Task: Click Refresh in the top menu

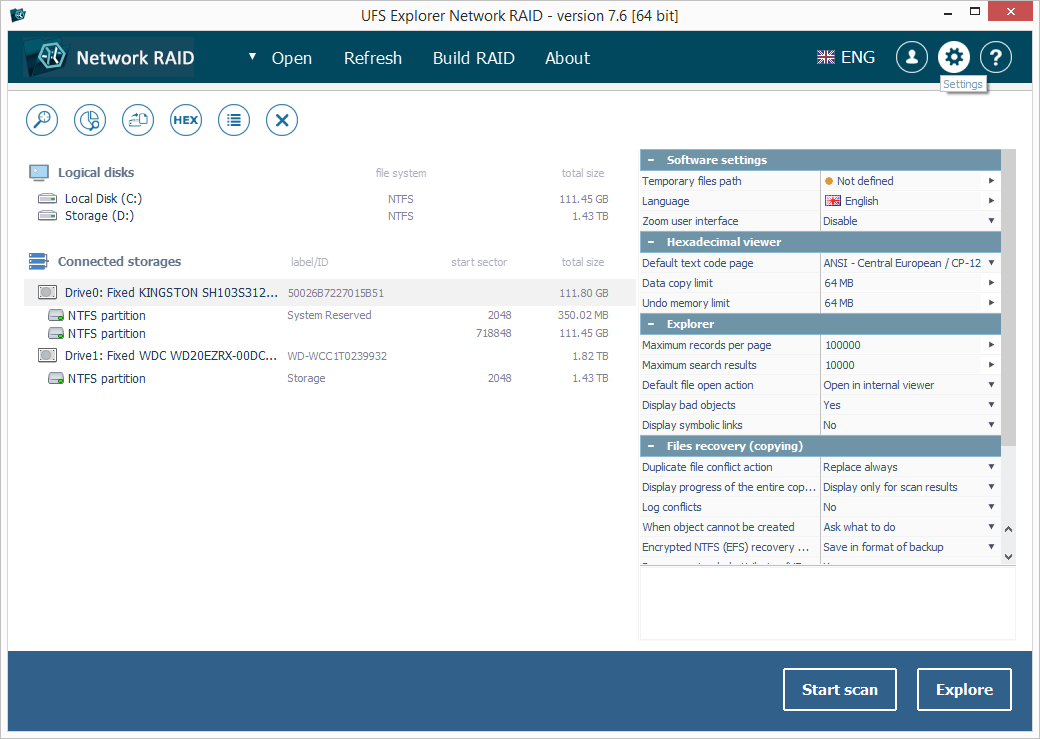Action: coord(373,58)
